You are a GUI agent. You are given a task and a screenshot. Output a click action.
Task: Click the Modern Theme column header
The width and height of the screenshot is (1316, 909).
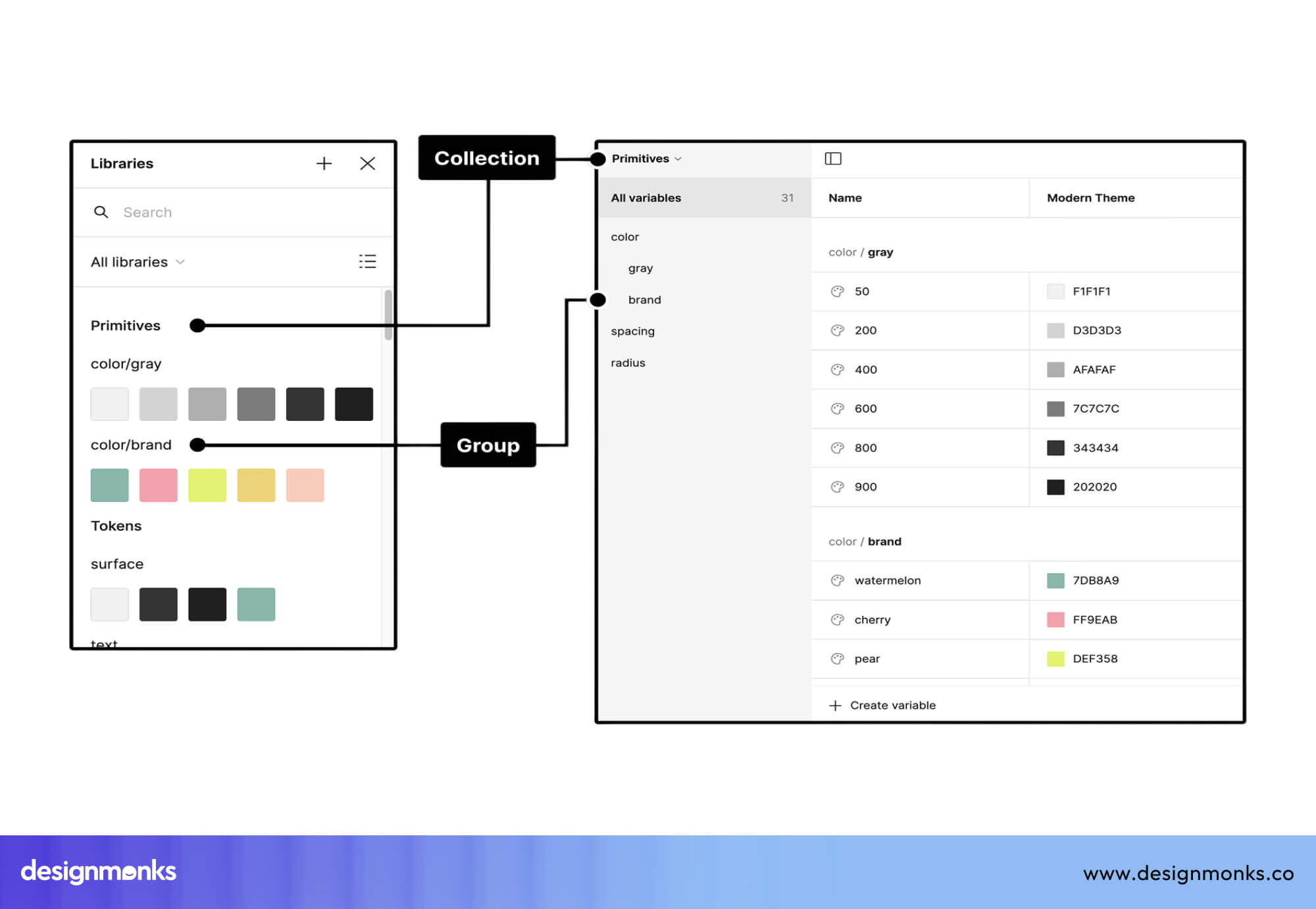pyautogui.click(x=1091, y=198)
